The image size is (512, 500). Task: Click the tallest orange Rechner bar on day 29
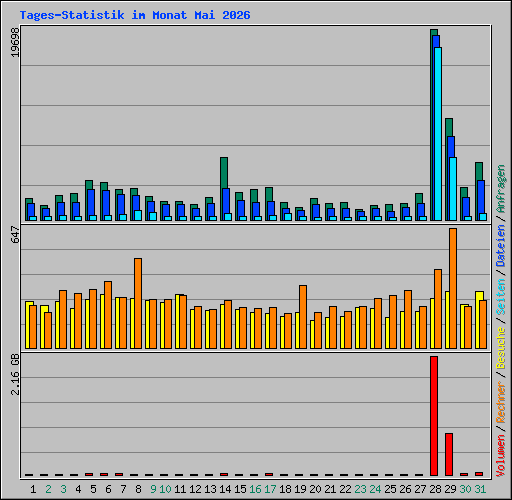click(453, 289)
